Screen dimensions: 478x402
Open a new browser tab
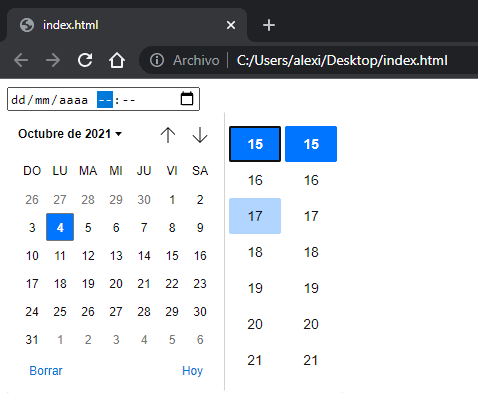[x=269, y=25]
